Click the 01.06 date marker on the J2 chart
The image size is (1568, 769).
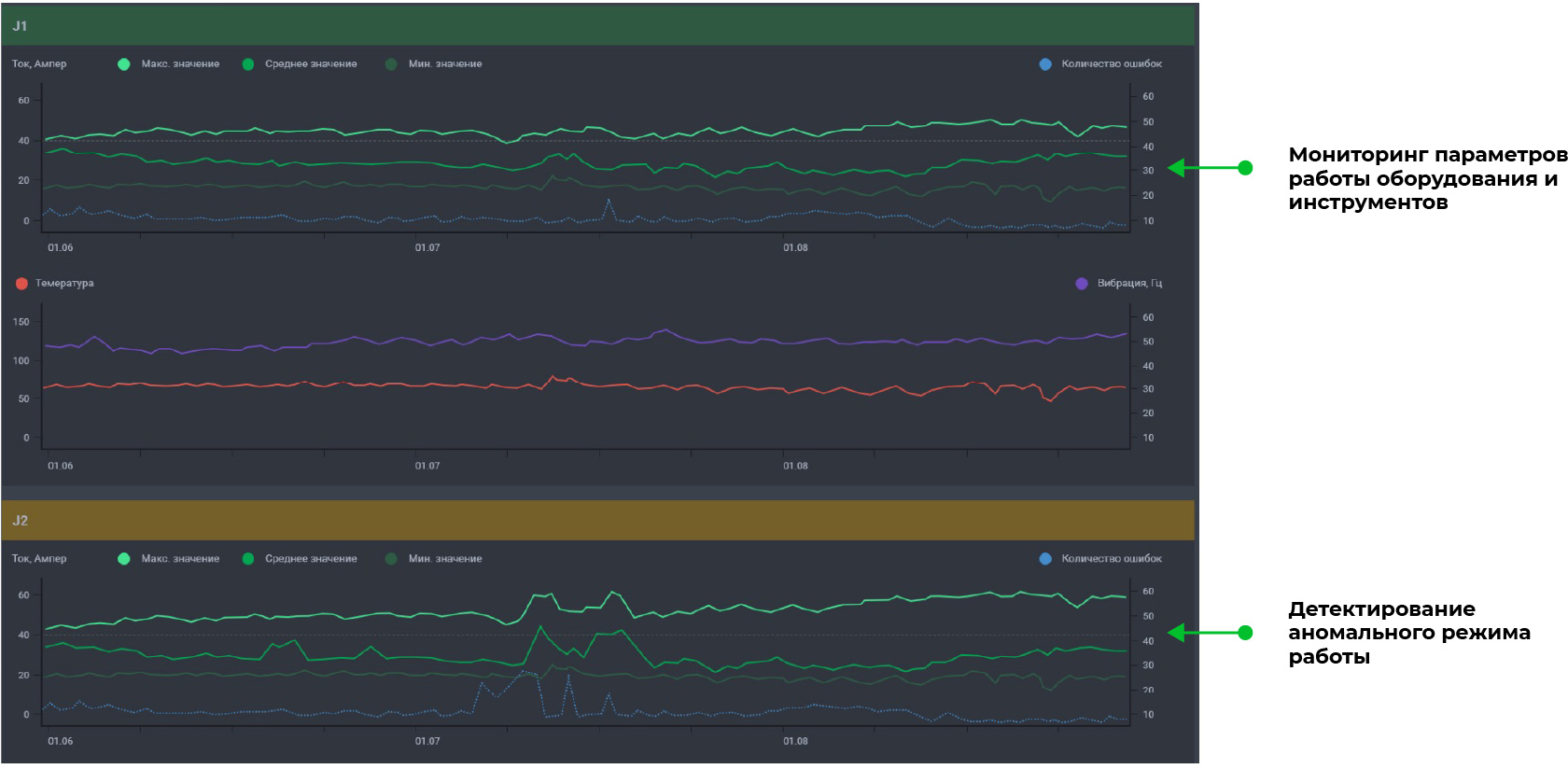click(61, 742)
